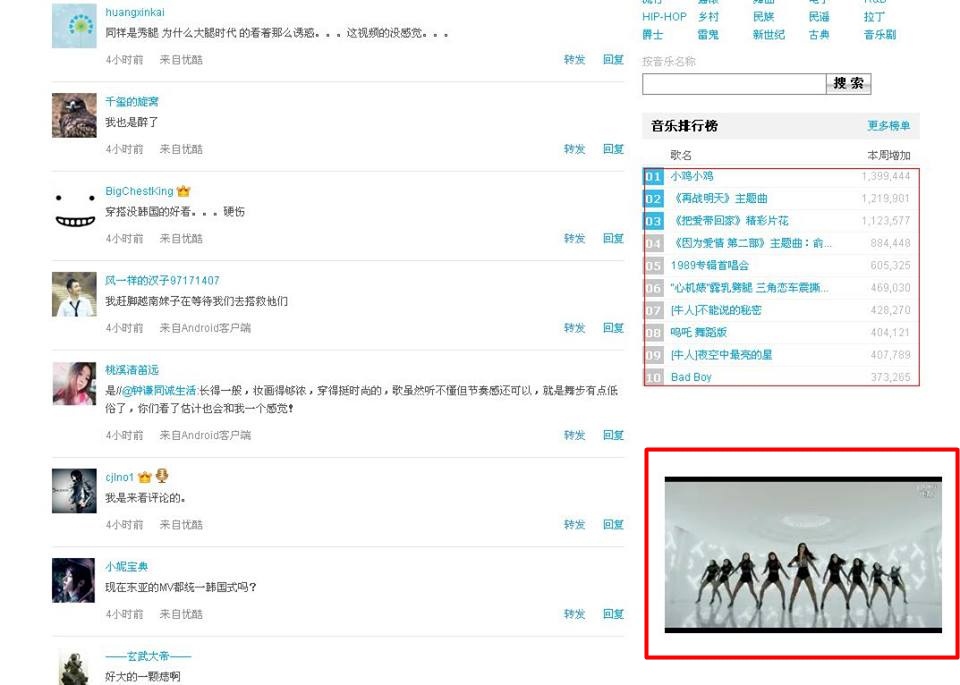Click the microphone badge next to cjlno1
This screenshot has width=960, height=685.
pyautogui.click(x=162, y=477)
